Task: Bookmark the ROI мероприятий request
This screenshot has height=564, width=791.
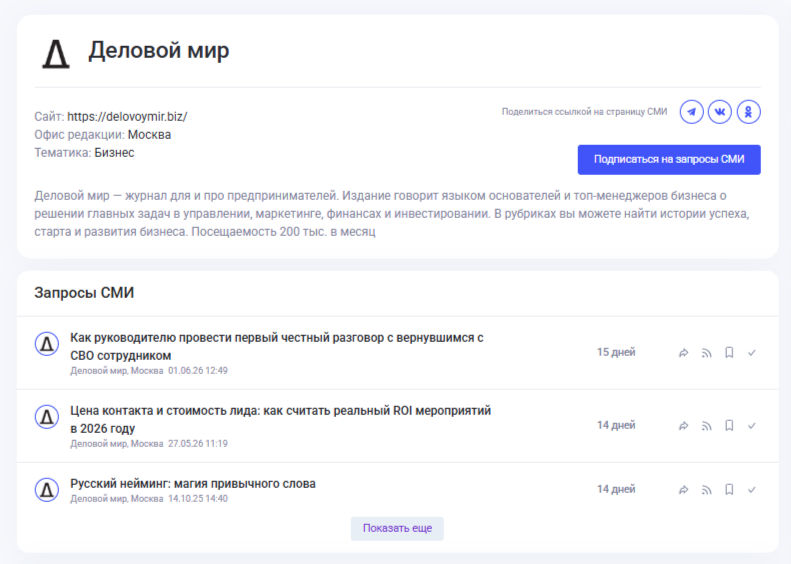Action: click(x=729, y=426)
